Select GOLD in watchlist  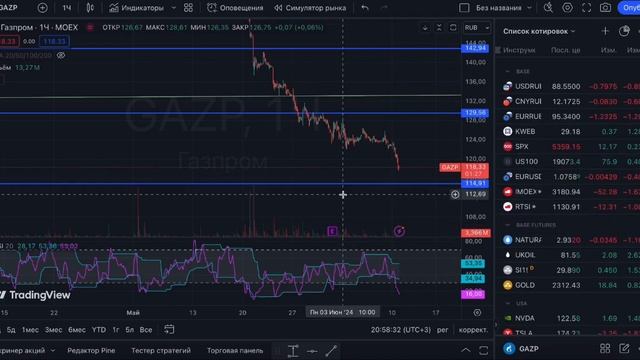tap(568, 285)
